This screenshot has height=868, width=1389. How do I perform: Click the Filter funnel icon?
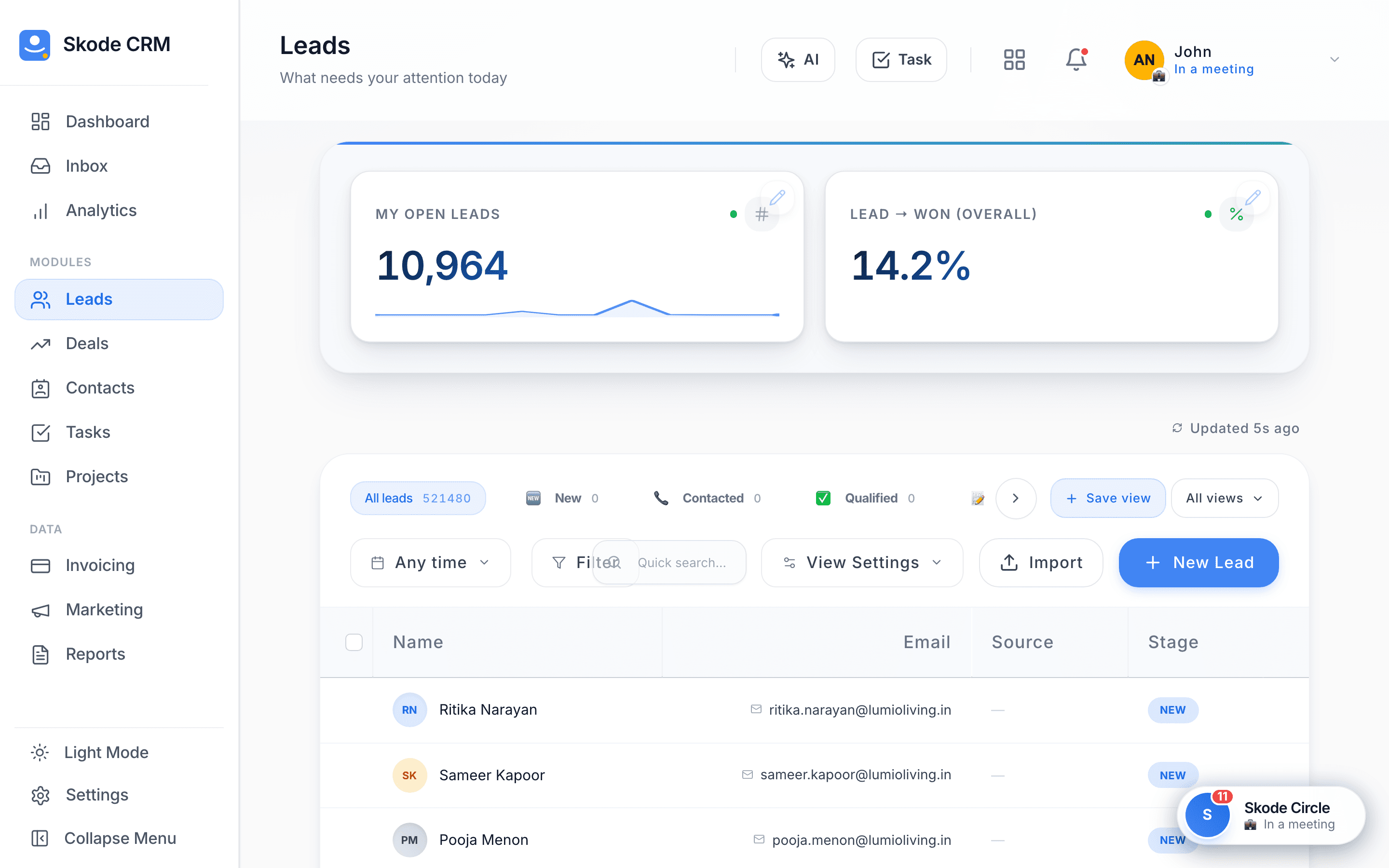tap(558, 563)
